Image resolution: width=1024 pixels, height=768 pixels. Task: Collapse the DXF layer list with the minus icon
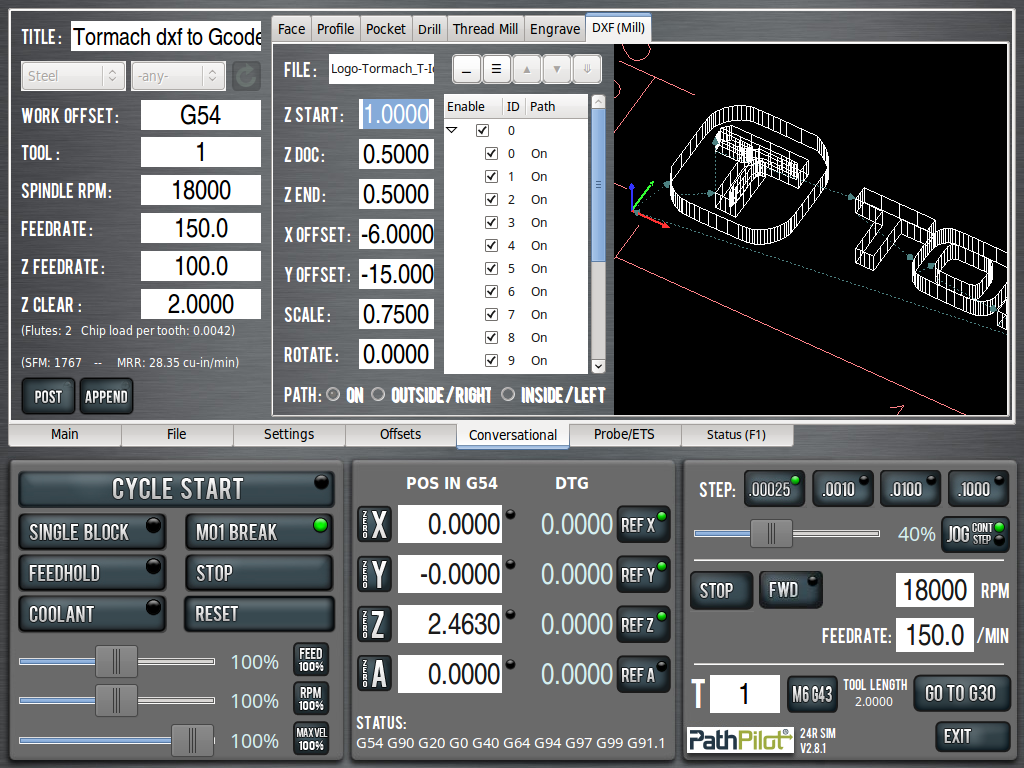(465, 69)
